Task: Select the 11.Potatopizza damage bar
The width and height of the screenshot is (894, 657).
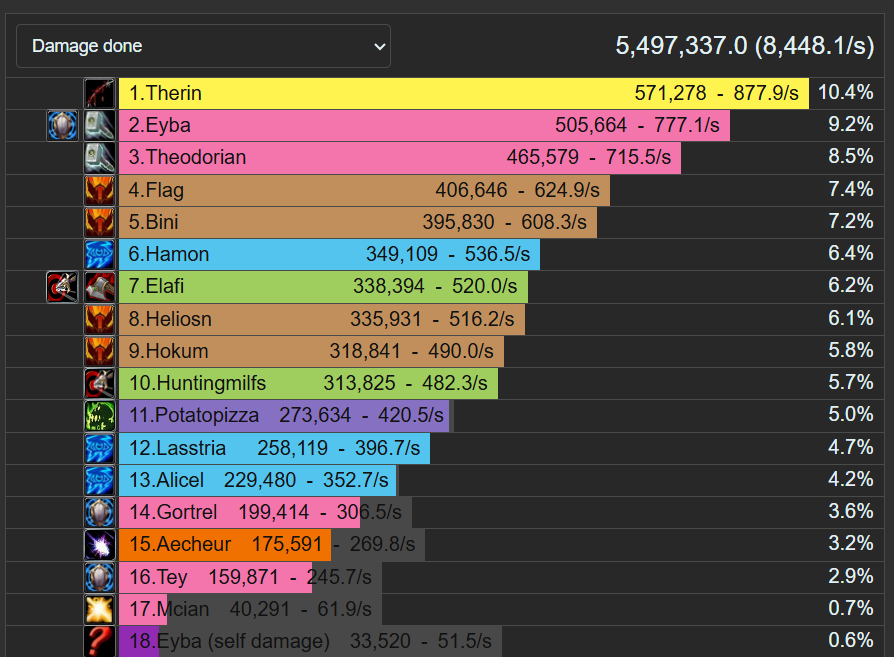Action: (286, 416)
